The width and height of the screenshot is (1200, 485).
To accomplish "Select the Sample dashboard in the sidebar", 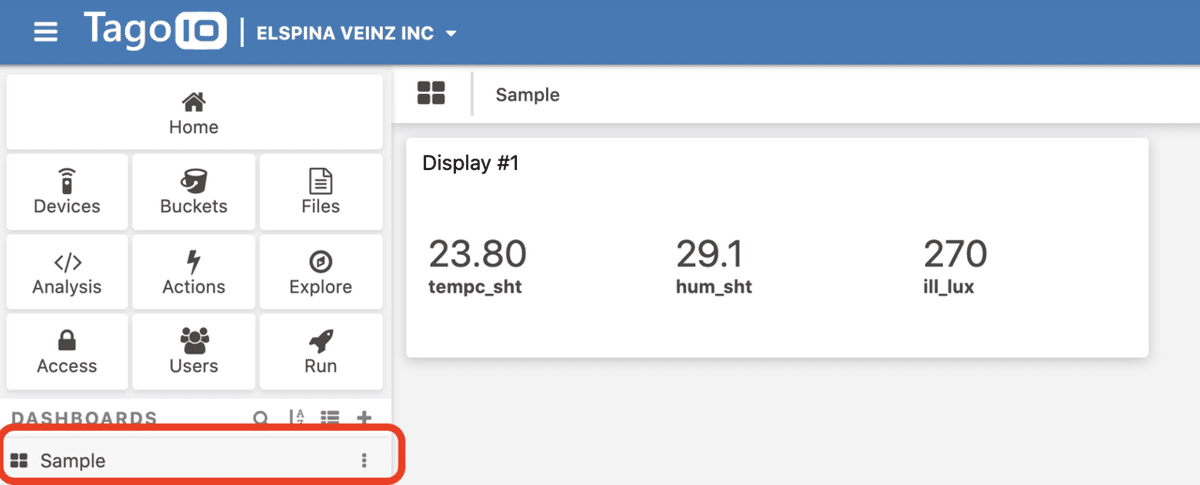I will pos(73,461).
